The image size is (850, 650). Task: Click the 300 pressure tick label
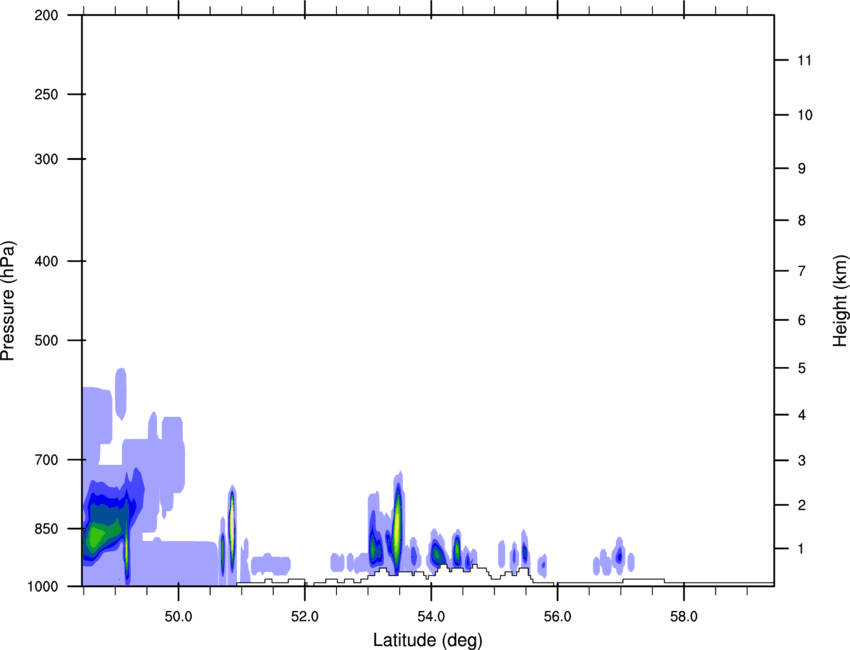click(x=46, y=159)
